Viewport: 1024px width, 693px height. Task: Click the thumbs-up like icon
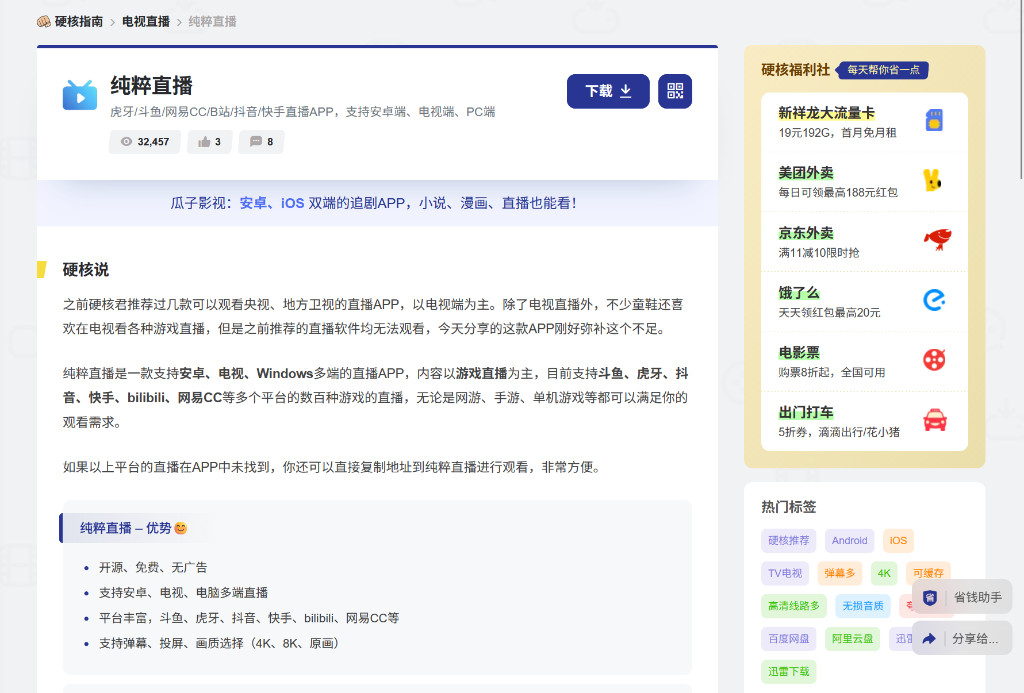click(203, 141)
